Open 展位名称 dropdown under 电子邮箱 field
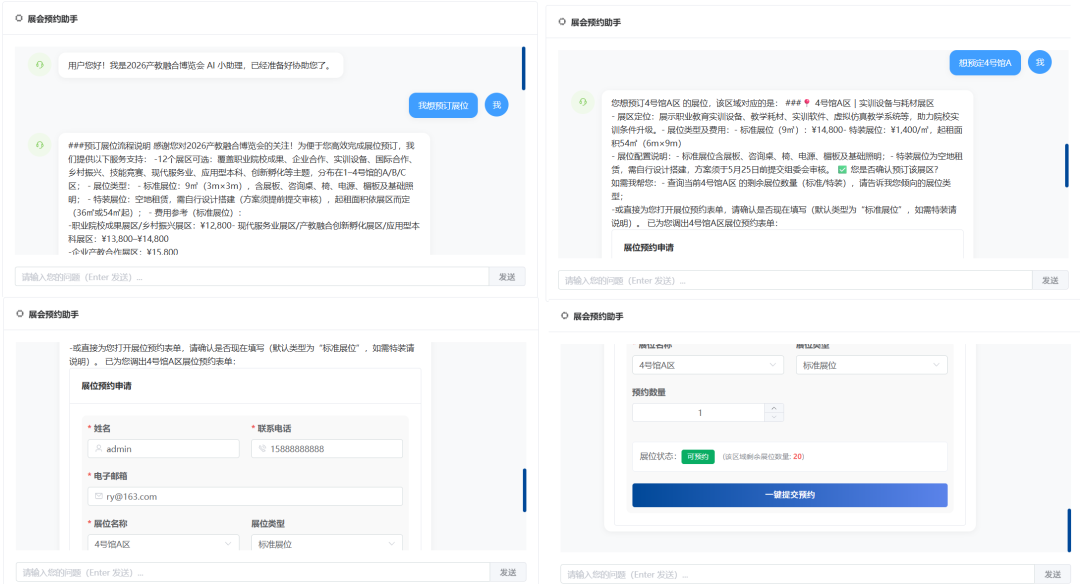 (163, 543)
